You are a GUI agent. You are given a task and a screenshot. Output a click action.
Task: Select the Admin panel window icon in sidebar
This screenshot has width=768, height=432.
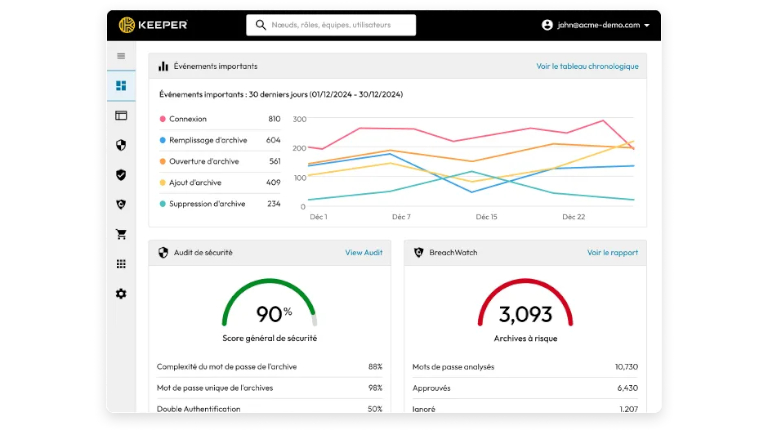pyautogui.click(x=121, y=115)
